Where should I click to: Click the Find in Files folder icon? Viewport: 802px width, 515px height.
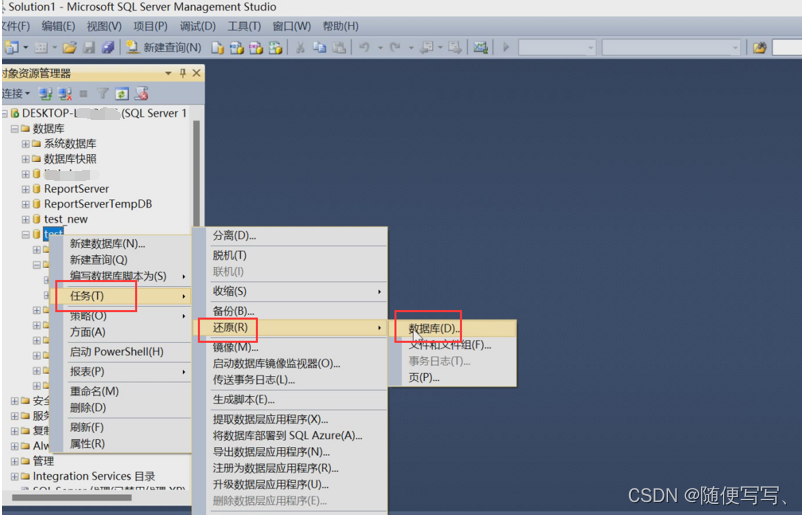[760, 48]
